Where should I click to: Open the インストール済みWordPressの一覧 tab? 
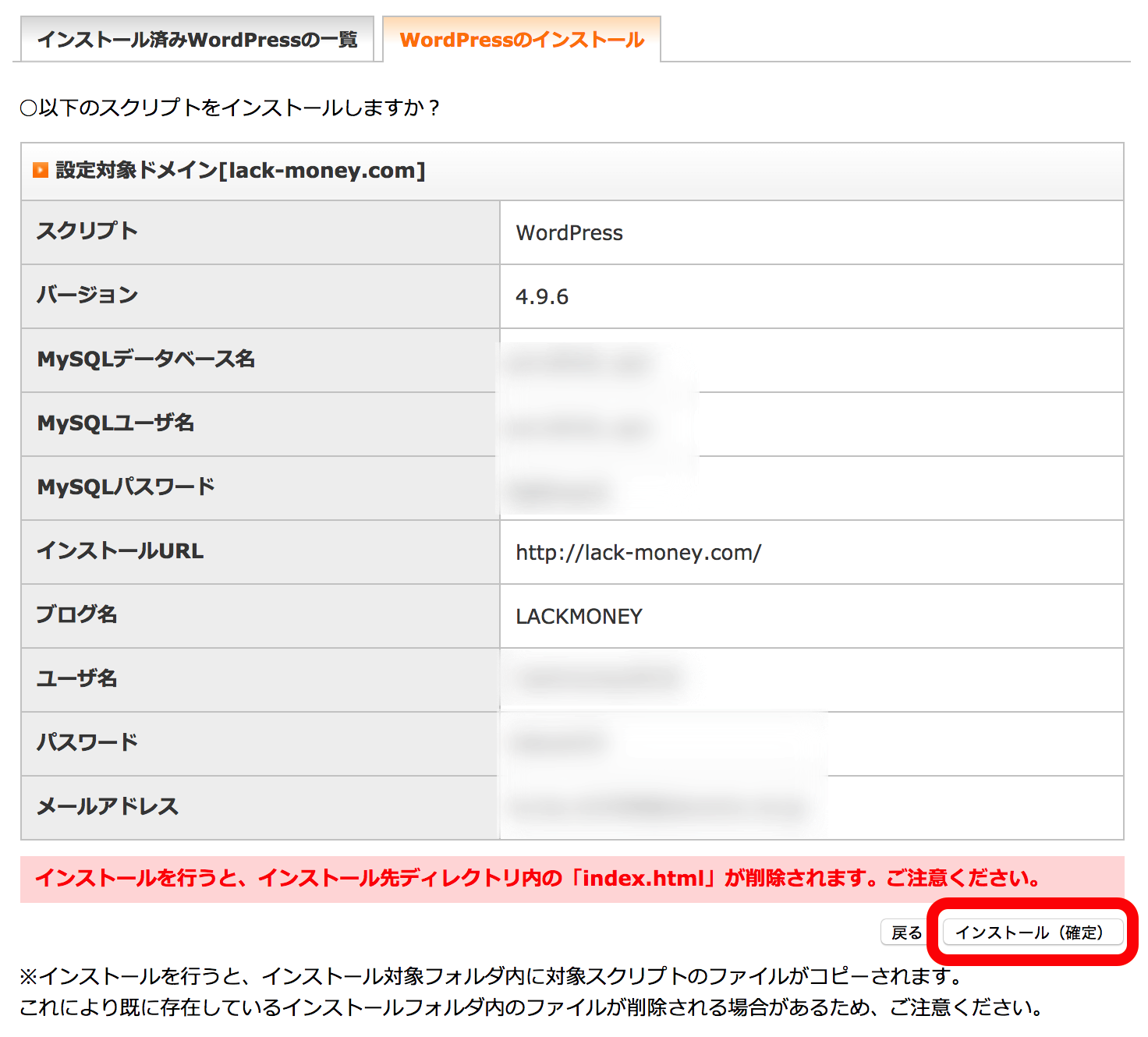coord(197,39)
